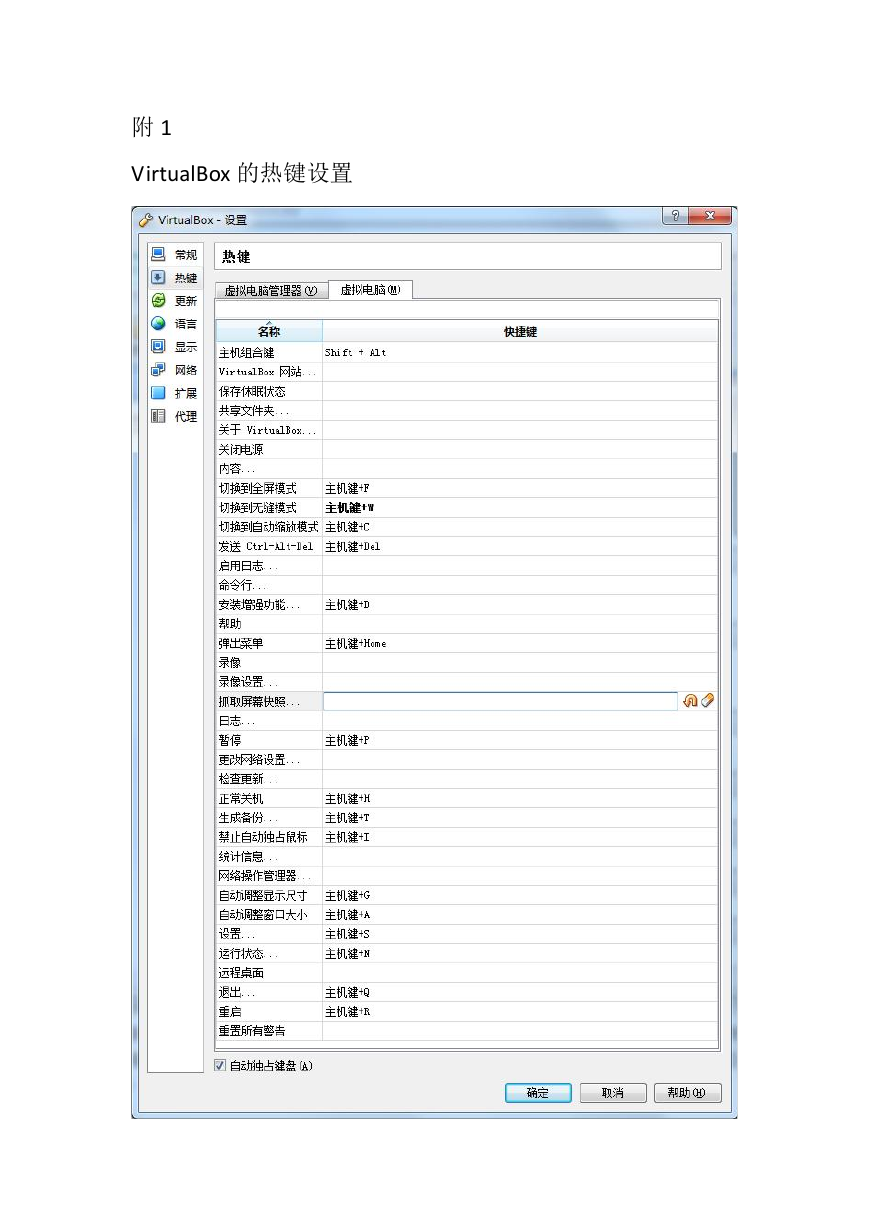This screenshot has width=869, height=1228.
Task: Select the 切换到自动缩放模式 row
Action: pyautogui.click(x=467, y=527)
